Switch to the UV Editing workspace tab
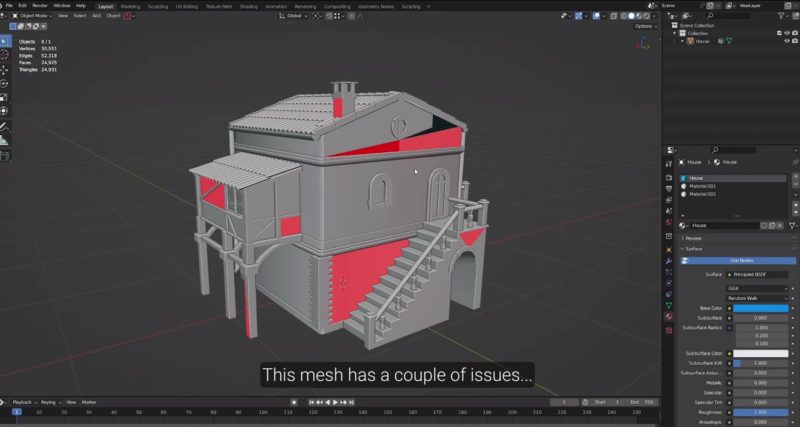Screen dimensions: 800x427 coord(186,6)
